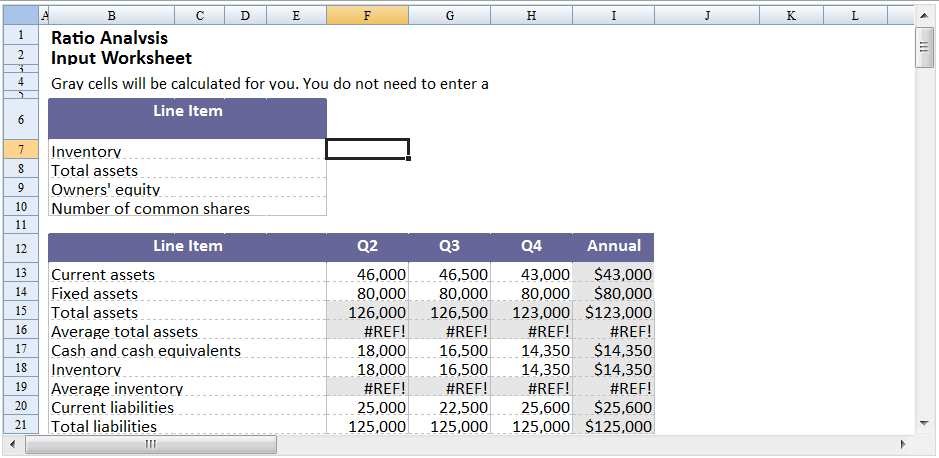The width and height of the screenshot is (939, 458).
Task: Select the column L header
Action: pyautogui.click(x=854, y=15)
